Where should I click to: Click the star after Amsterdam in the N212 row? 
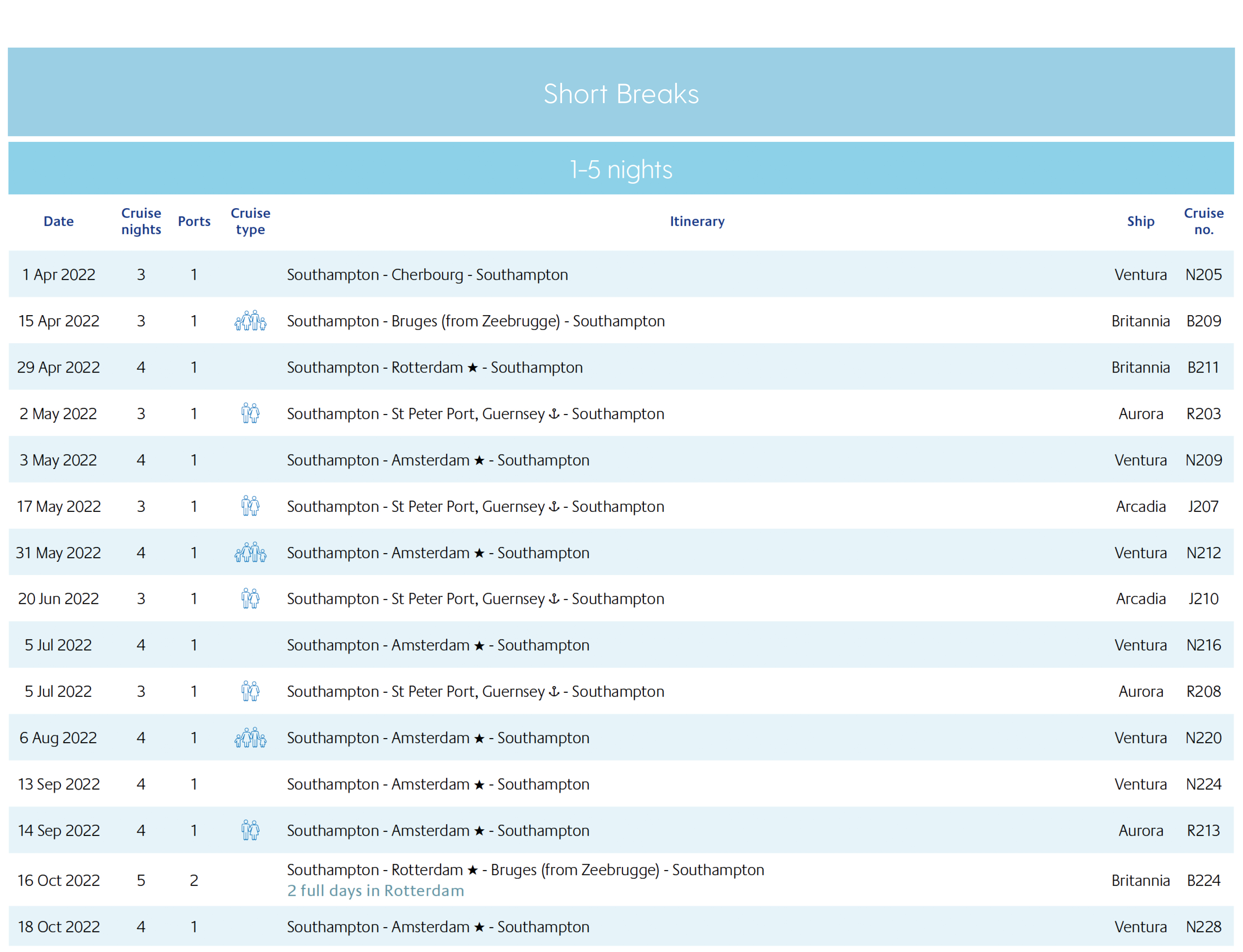pos(479,553)
